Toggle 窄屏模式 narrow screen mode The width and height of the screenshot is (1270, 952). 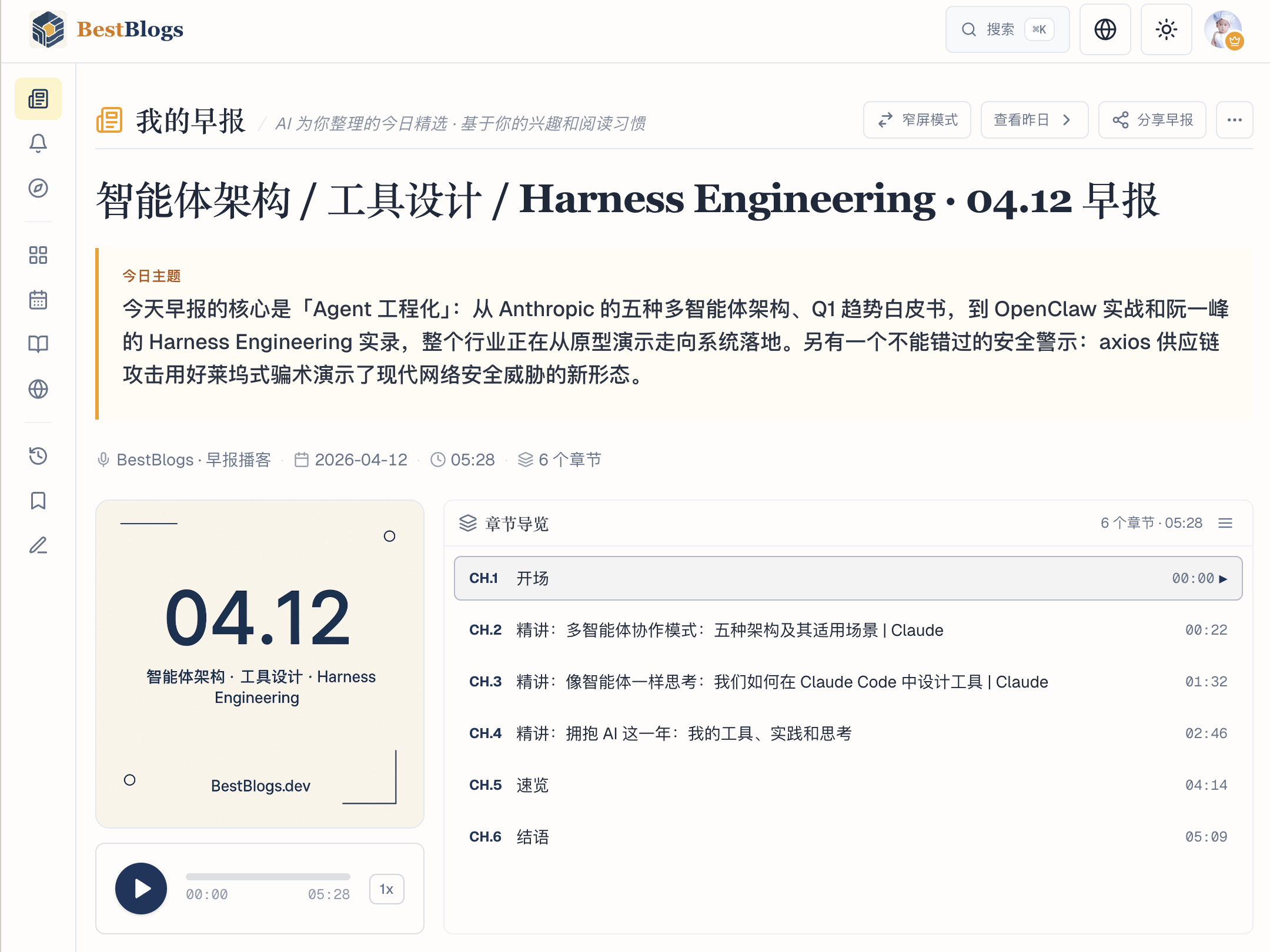coord(917,120)
